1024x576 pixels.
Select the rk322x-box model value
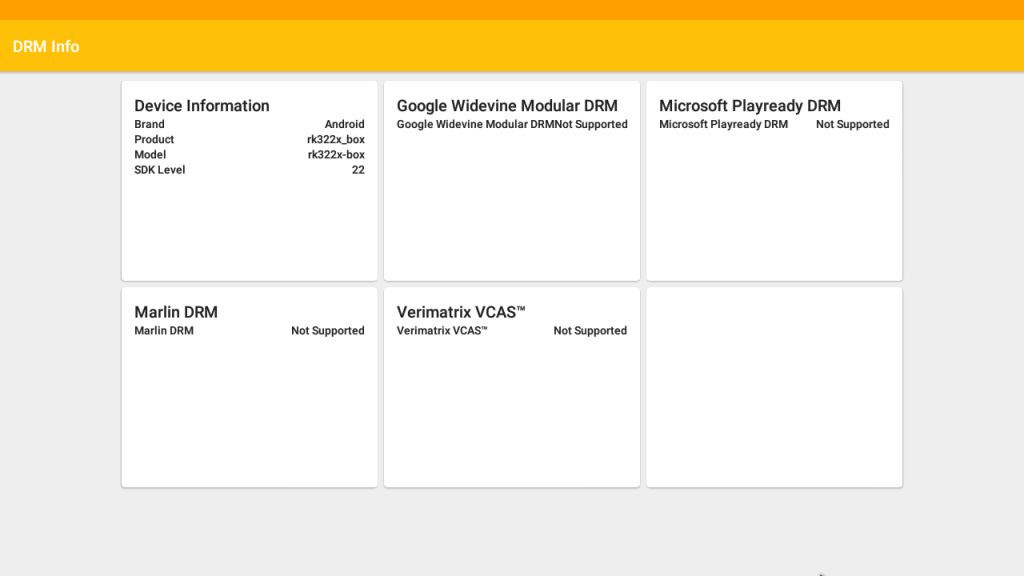tap(336, 154)
